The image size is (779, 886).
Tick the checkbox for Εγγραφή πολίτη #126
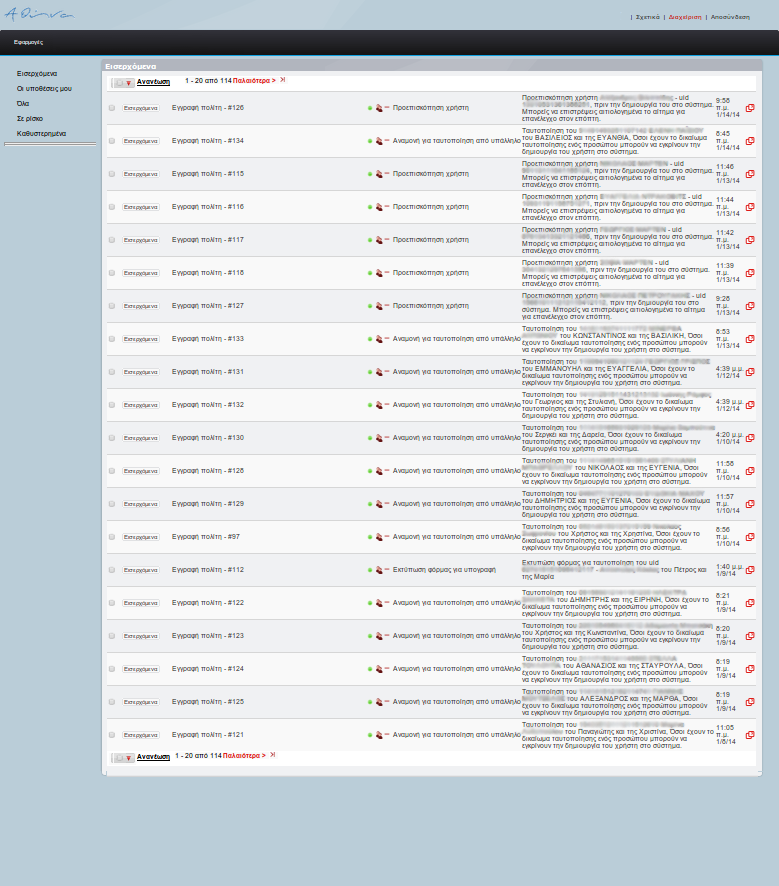(112, 108)
